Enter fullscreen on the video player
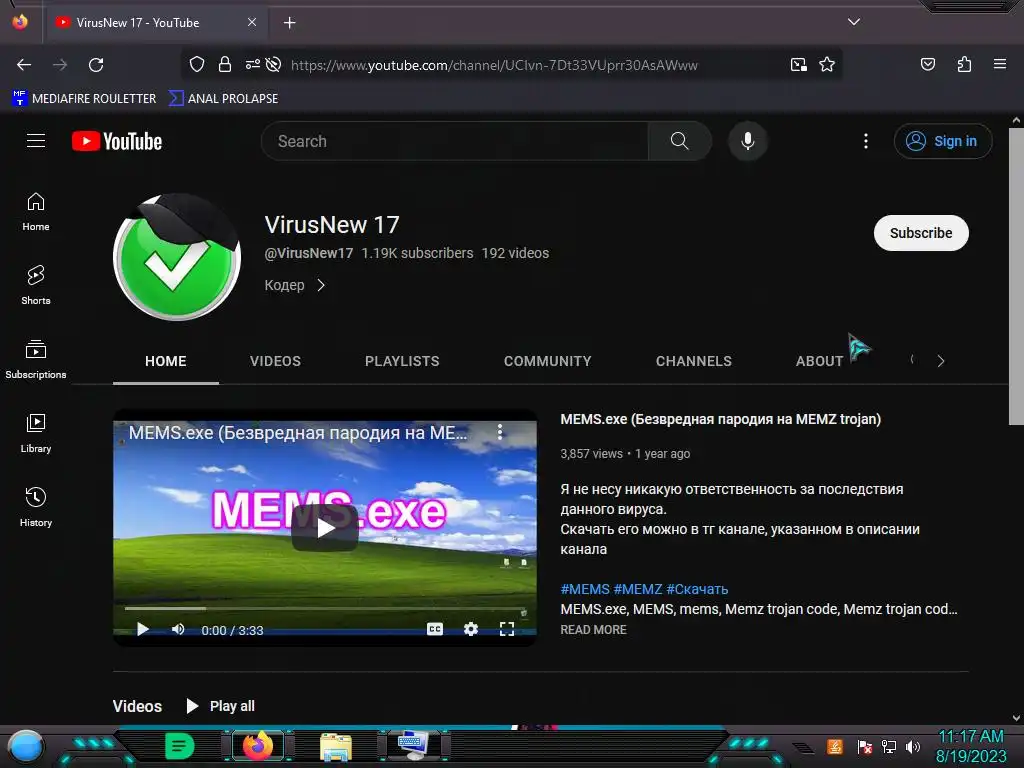This screenshot has width=1024, height=768. tap(507, 629)
